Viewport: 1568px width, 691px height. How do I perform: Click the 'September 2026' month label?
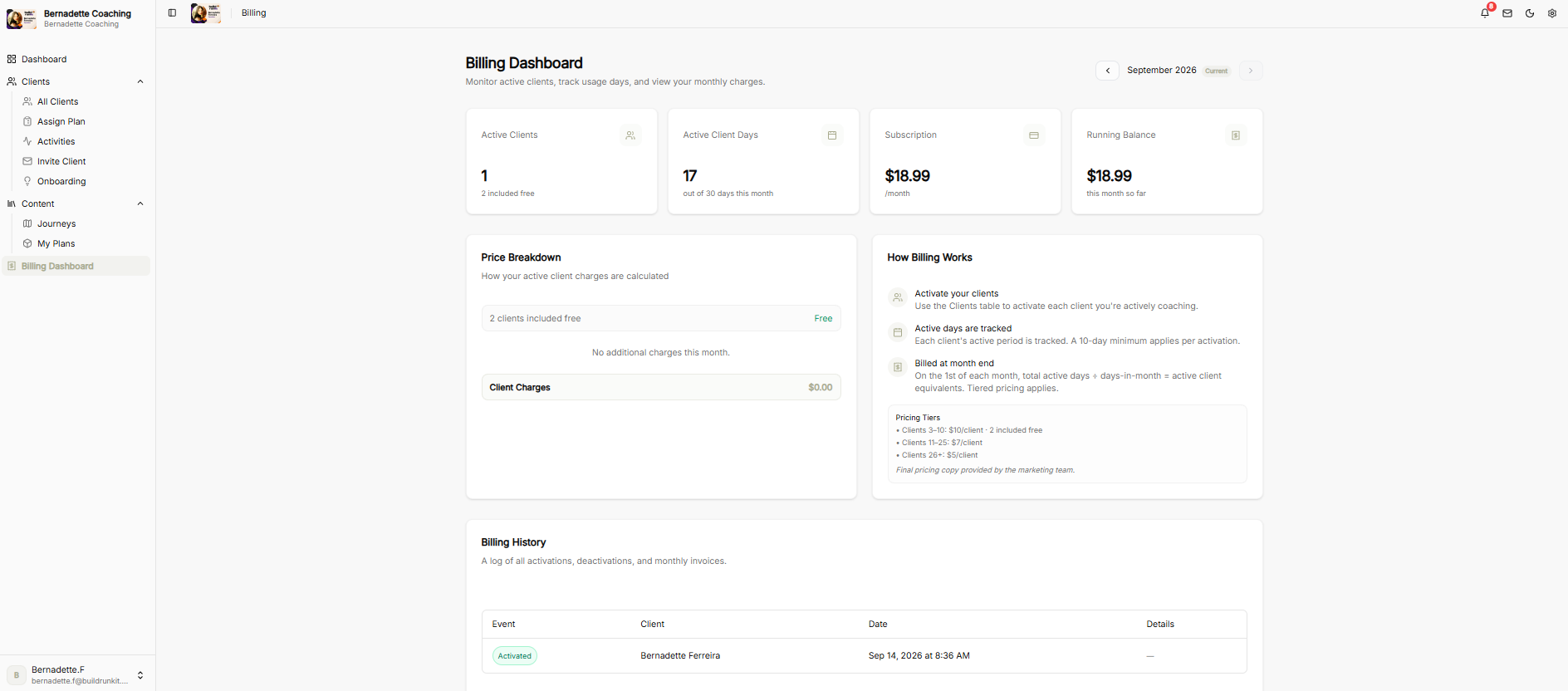tap(1162, 71)
